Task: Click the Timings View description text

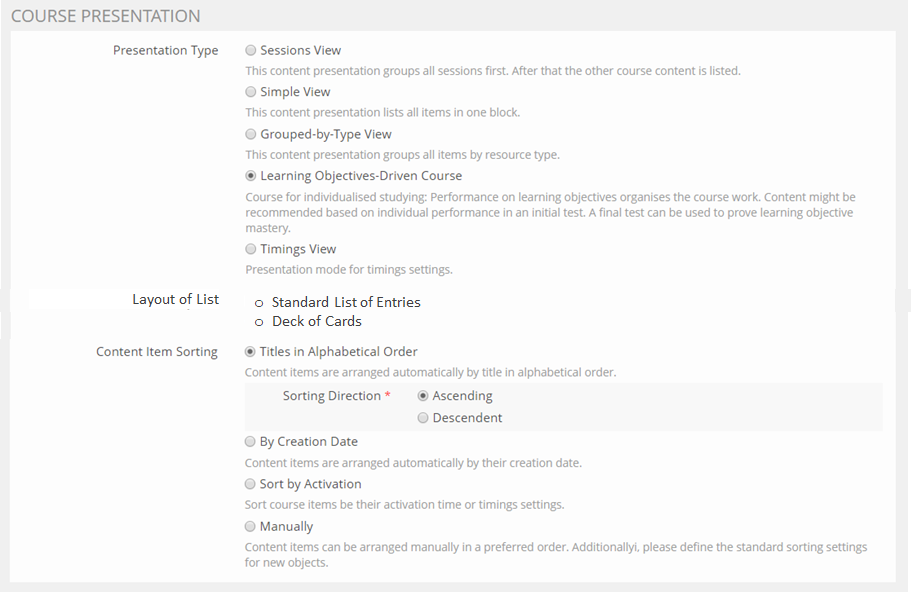Action: click(349, 269)
